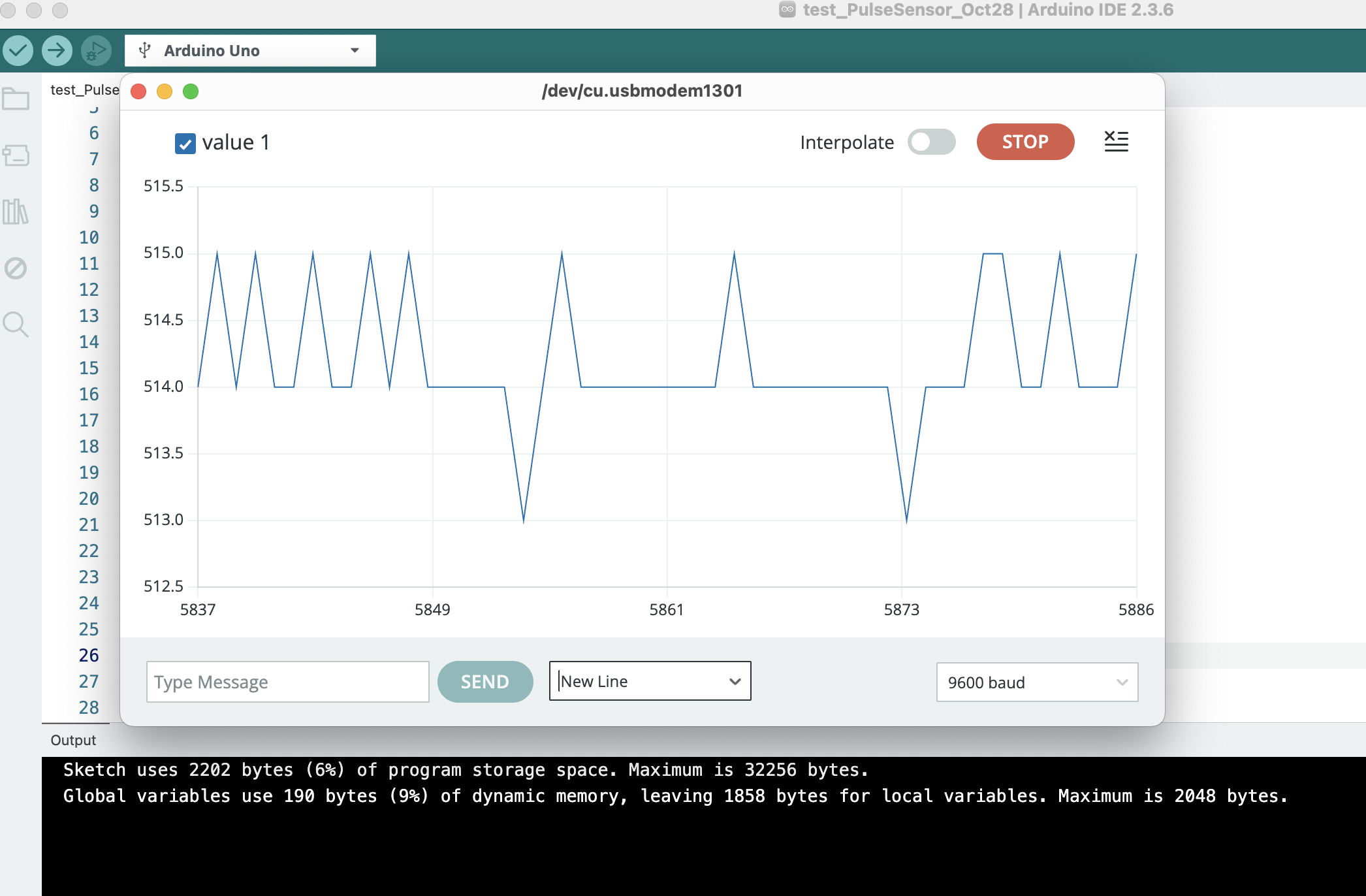This screenshot has height=896, width=1366.
Task: Click the Type Message input field
Action: [287, 682]
